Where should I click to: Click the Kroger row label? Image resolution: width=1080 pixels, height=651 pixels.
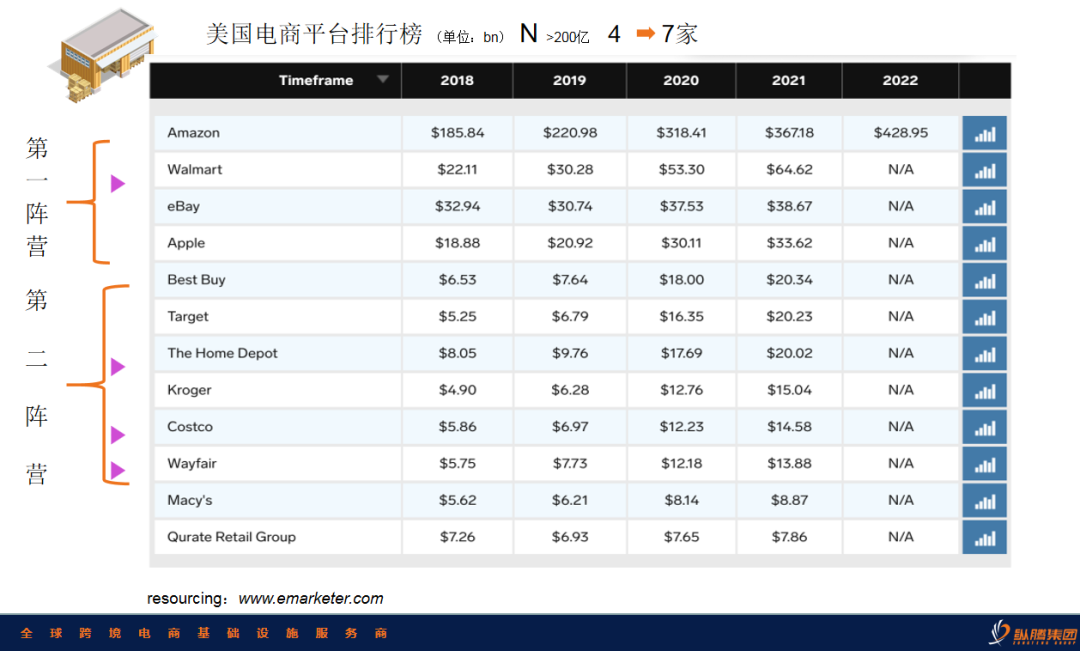tap(189, 389)
